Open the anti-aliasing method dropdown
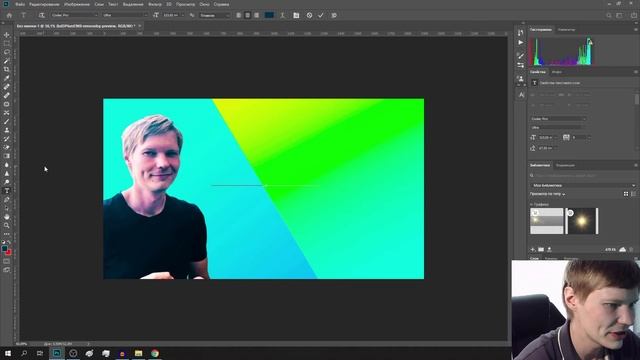The image size is (640, 360). click(x=215, y=15)
